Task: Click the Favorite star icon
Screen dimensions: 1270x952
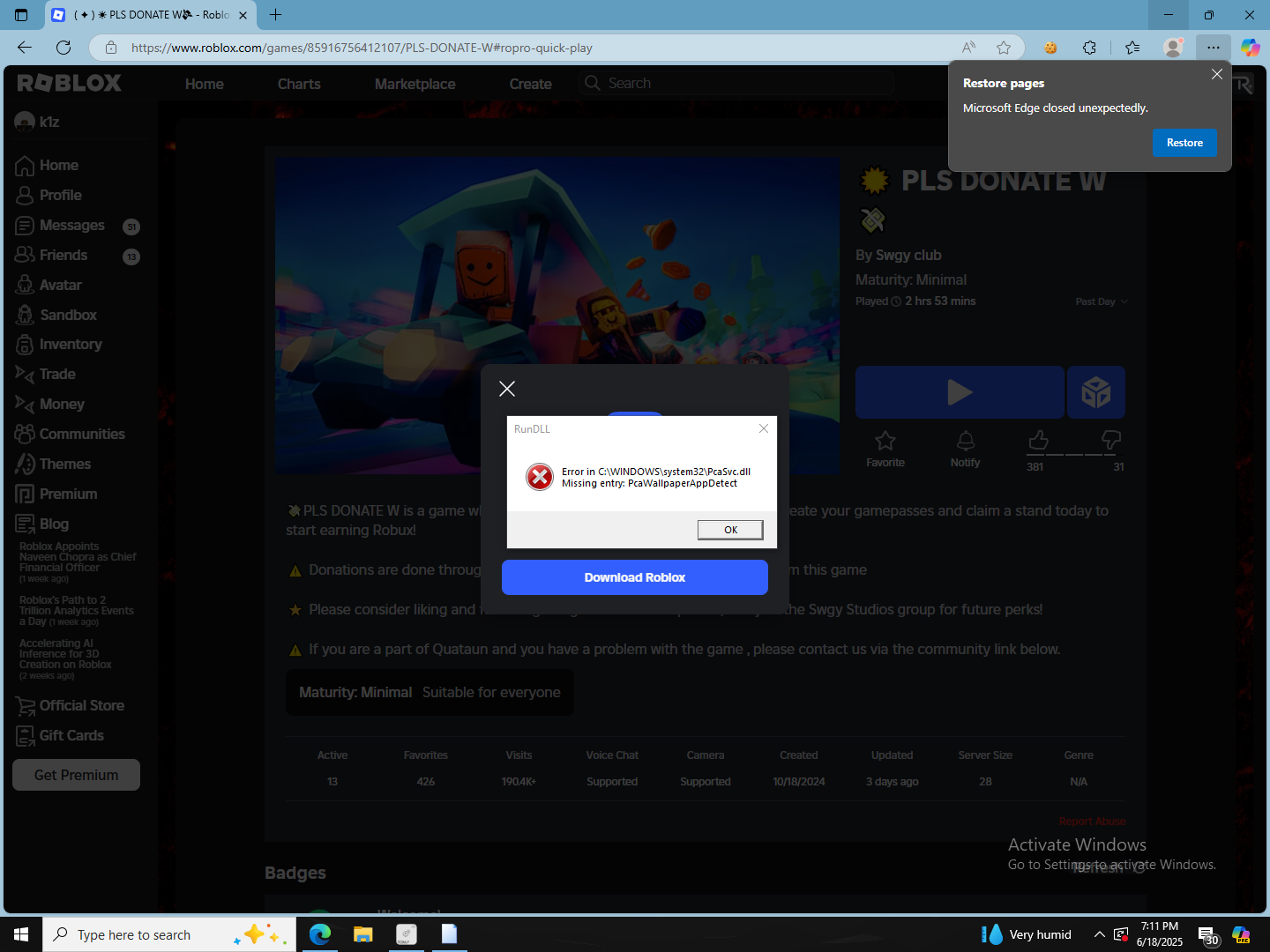Action: [885, 441]
